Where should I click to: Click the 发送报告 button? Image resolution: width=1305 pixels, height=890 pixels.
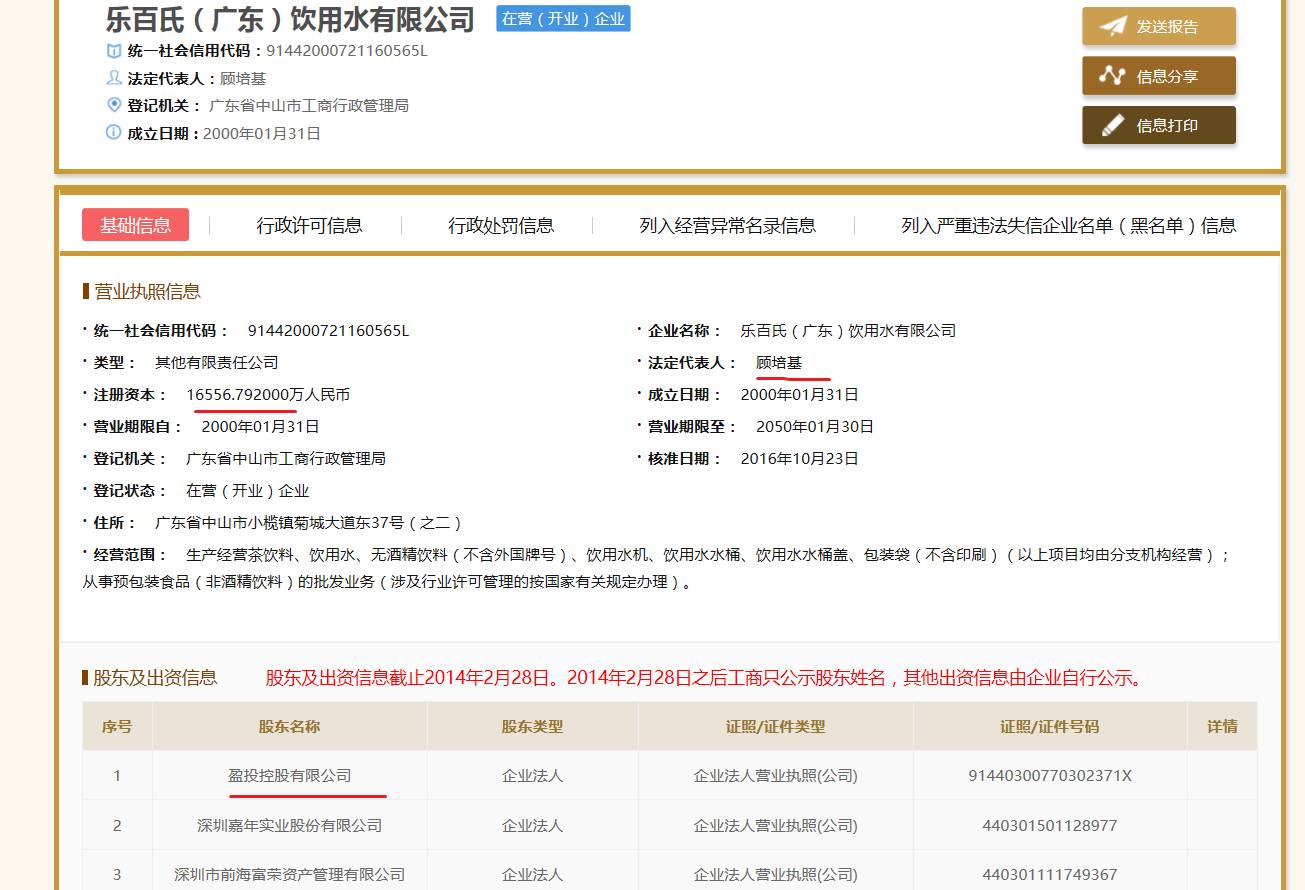point(1159,27)
